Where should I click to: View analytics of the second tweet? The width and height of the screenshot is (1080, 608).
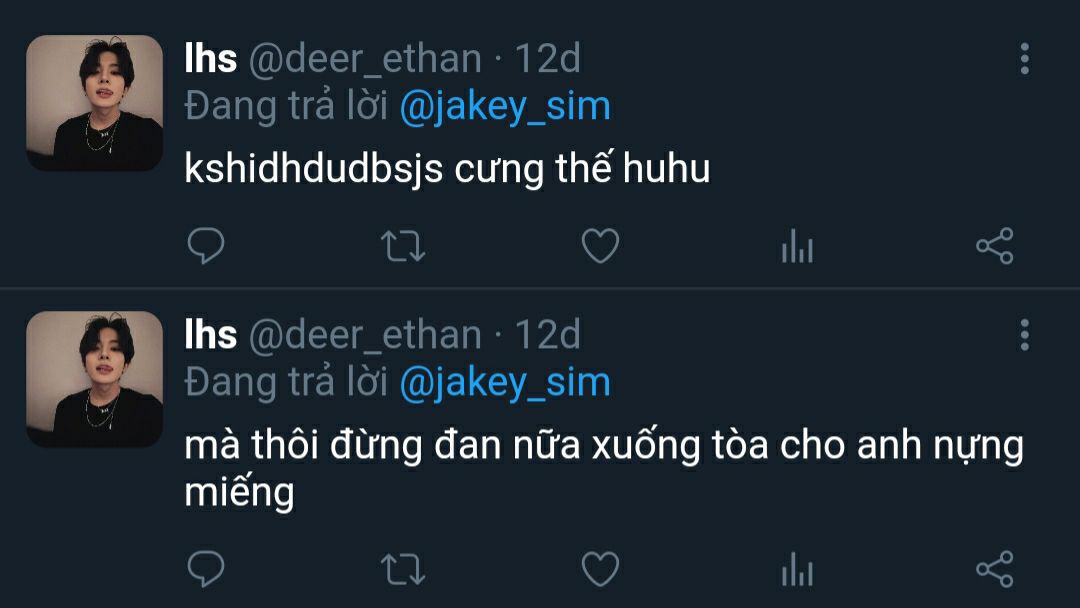pyautogui.click(x=798, y=569)
